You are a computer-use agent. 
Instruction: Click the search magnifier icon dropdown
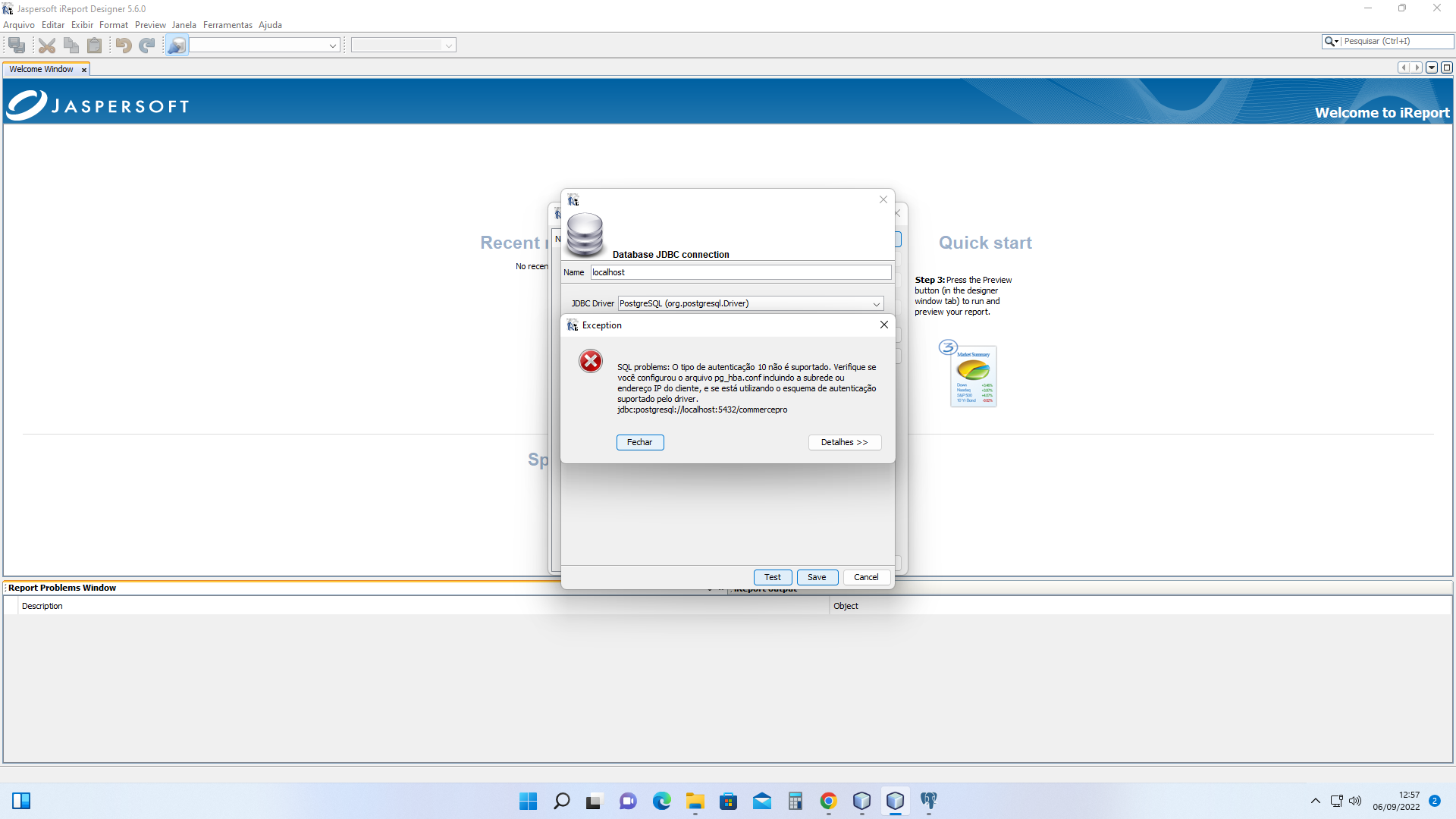click(1331, 42)
